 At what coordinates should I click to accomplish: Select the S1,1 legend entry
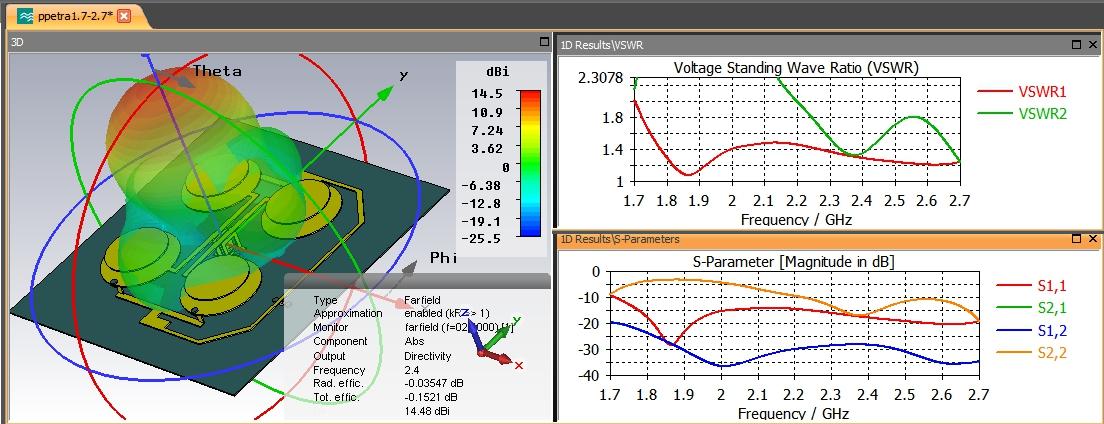point(1031,285)
